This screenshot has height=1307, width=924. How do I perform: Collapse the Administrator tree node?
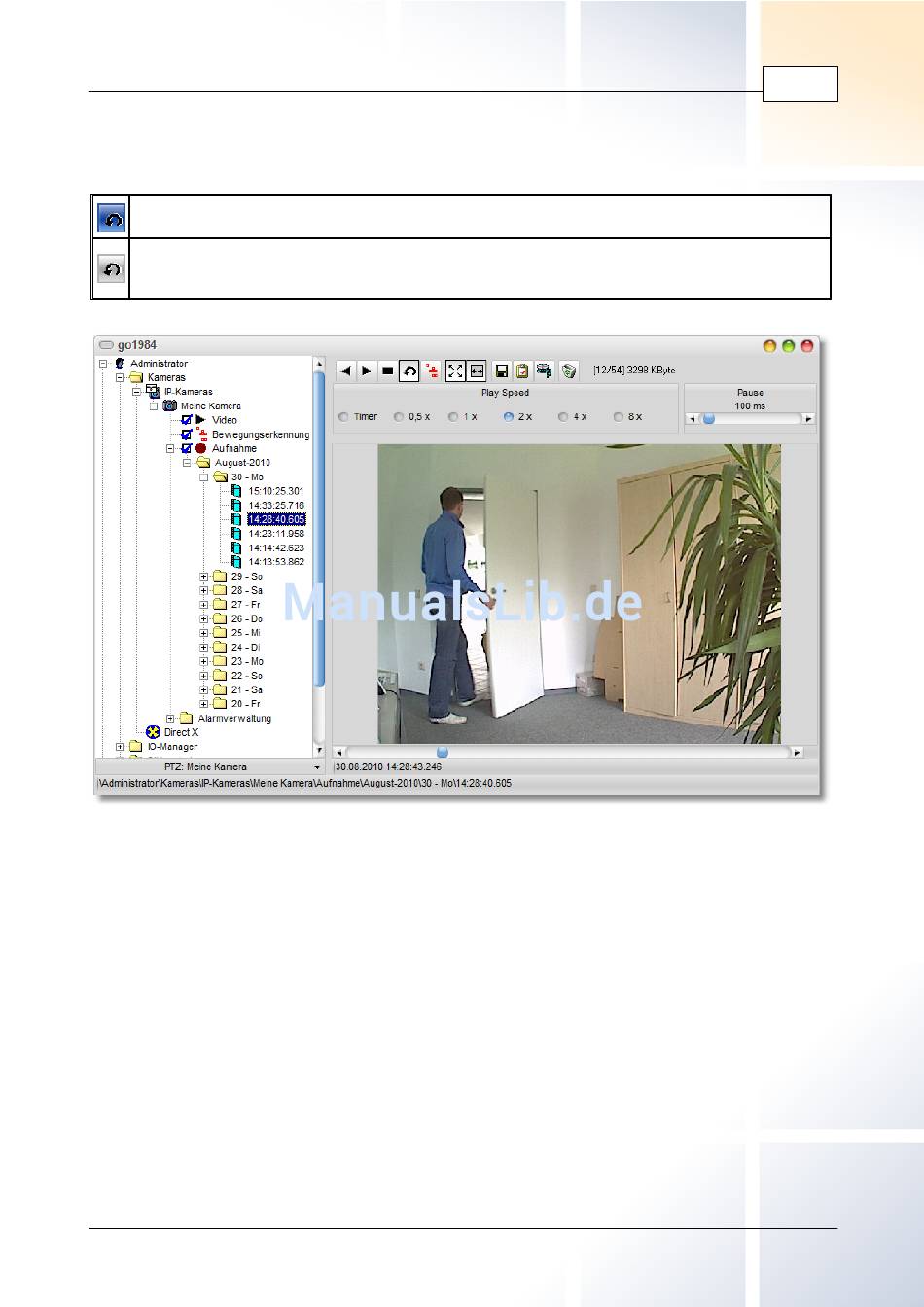tap(103, 364)
